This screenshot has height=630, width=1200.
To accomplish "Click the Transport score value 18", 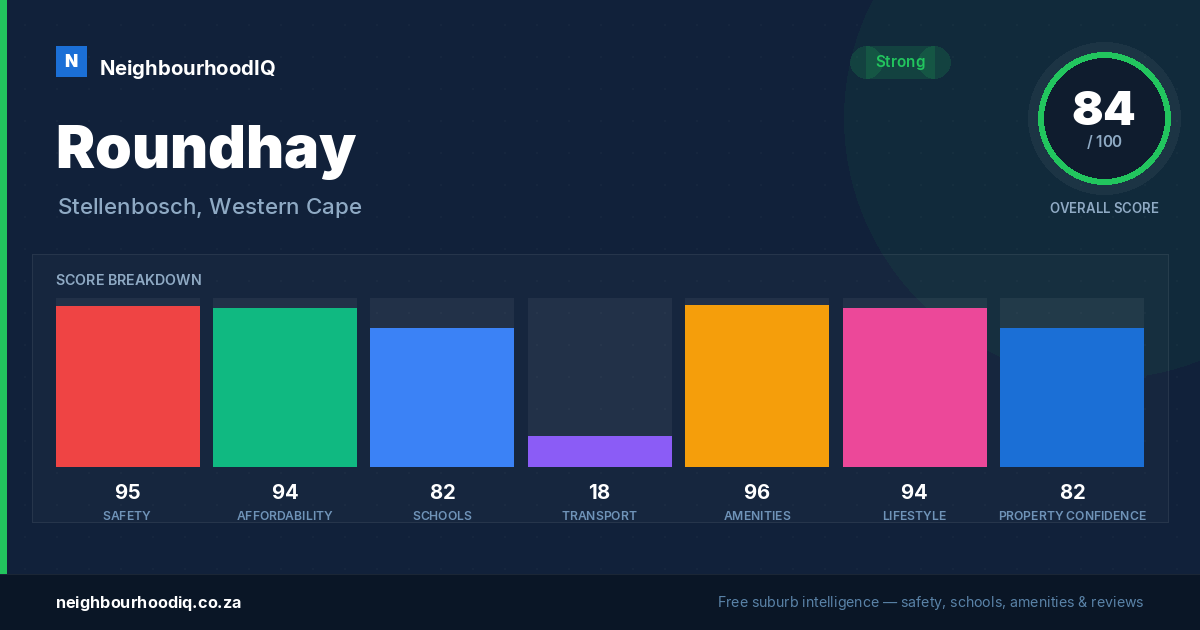I will pos(600,492).
